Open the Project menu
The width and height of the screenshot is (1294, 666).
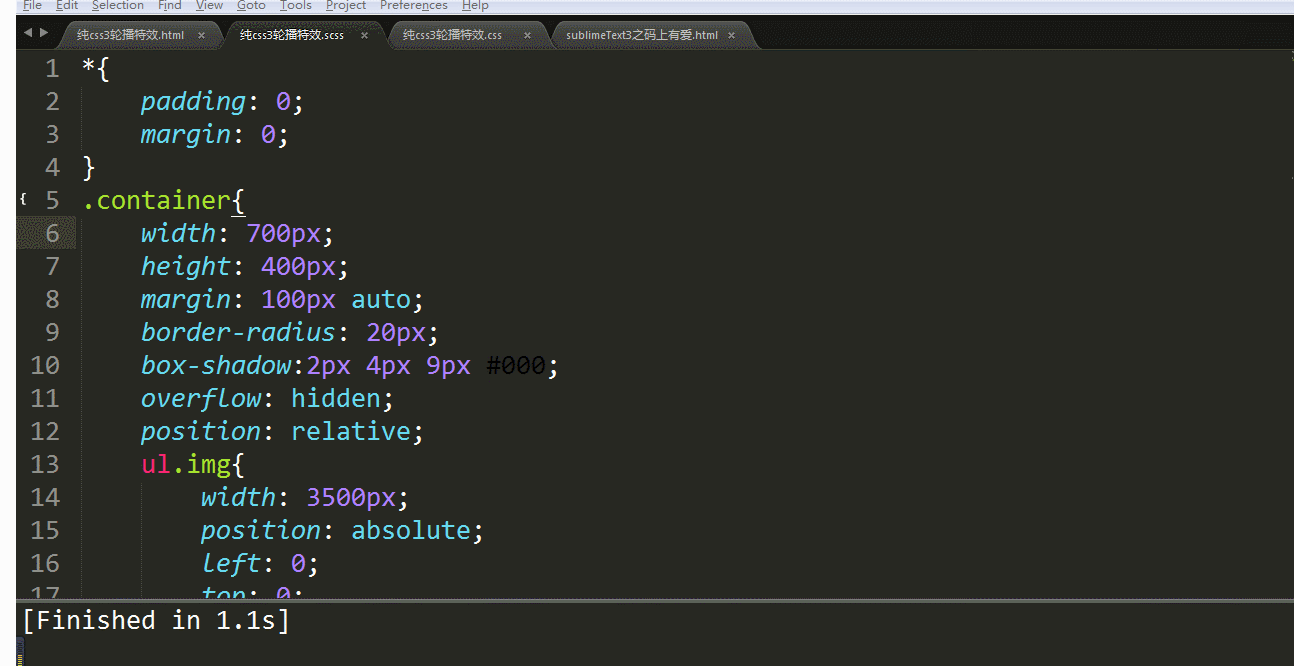coord(346,5)
